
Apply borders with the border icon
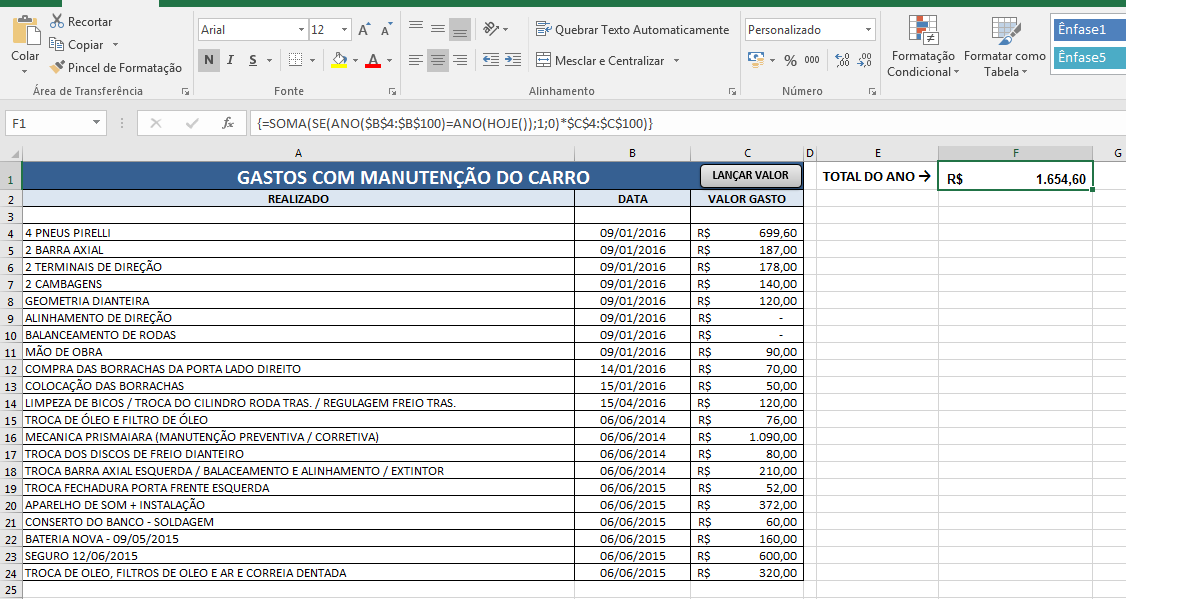pyautogui.click(x=295, y=60)
